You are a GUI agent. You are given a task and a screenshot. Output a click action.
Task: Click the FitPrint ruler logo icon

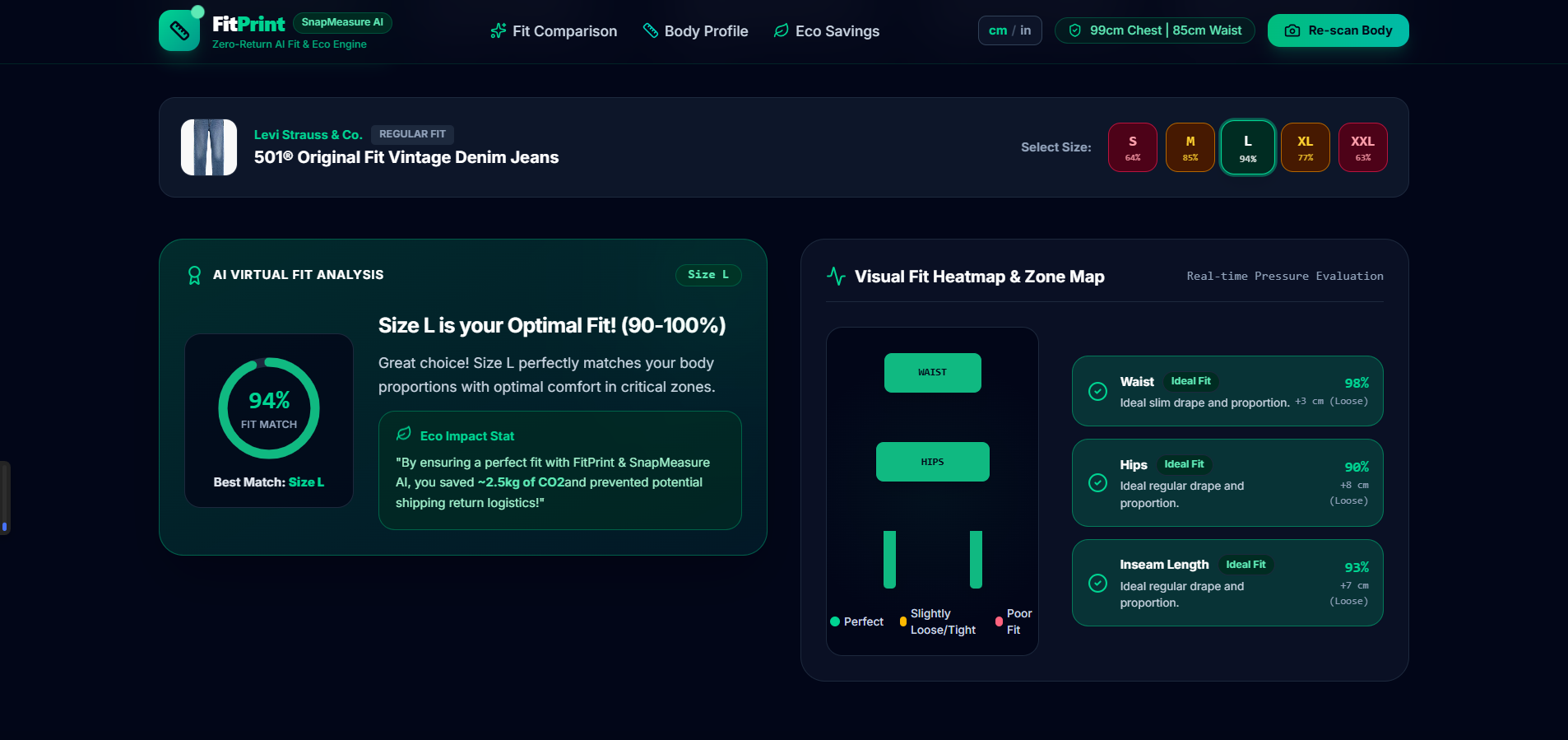click(179, 30)
